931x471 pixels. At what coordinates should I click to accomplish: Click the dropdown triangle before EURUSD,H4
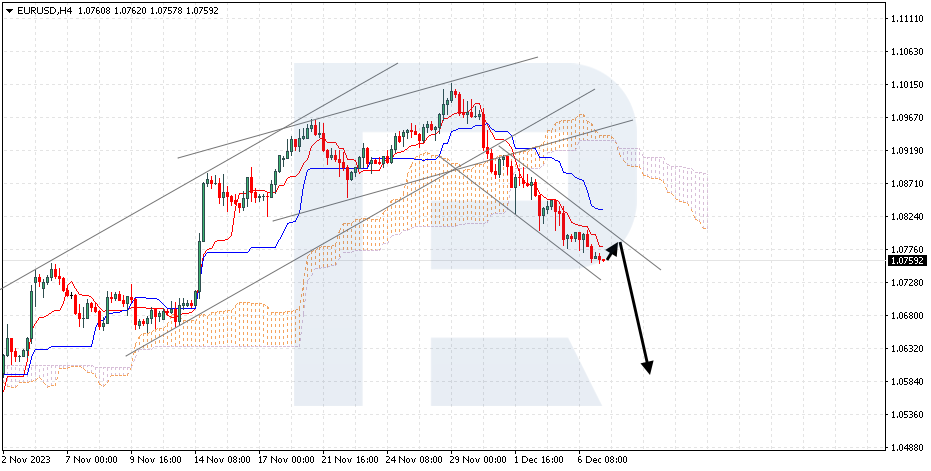tap(10, 11)
